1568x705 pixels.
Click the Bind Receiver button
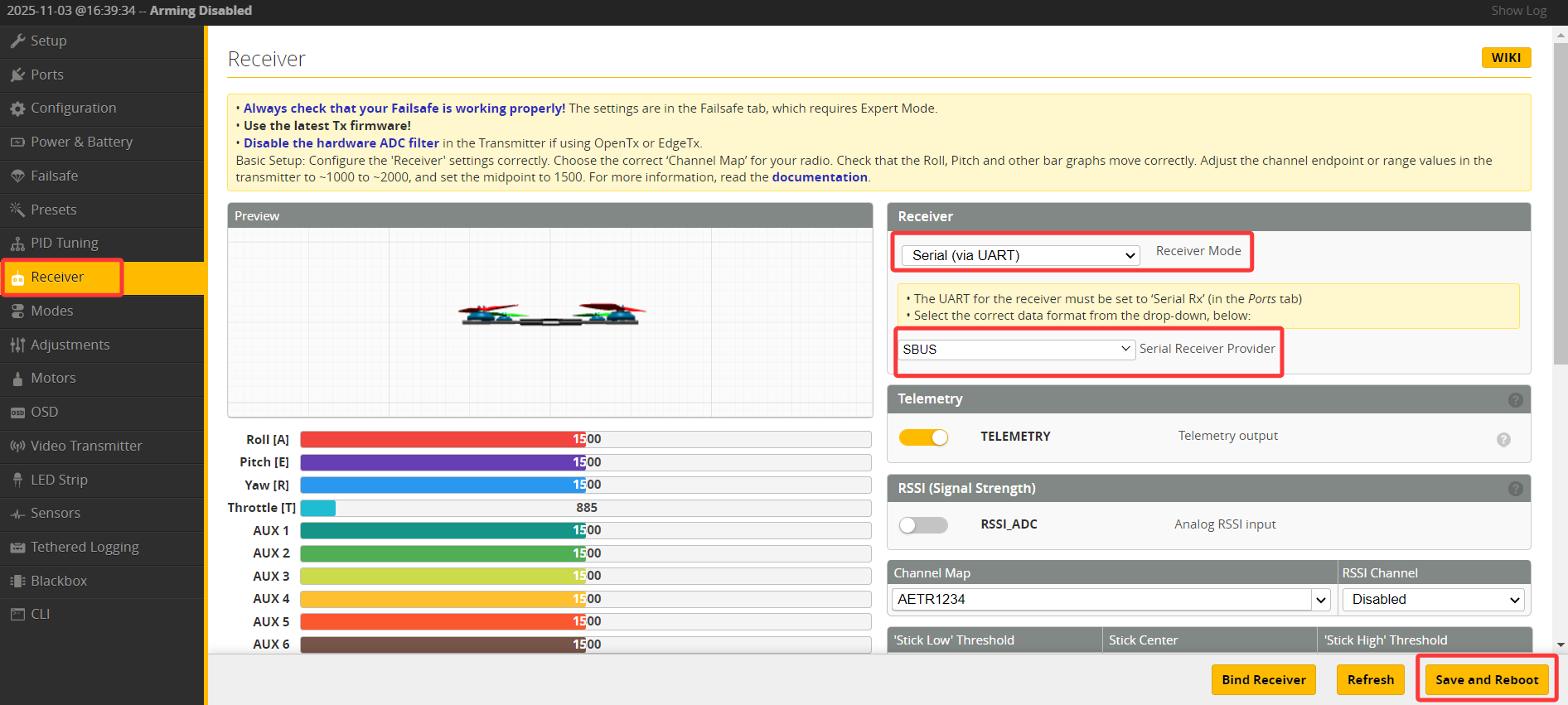(1263, 679)
